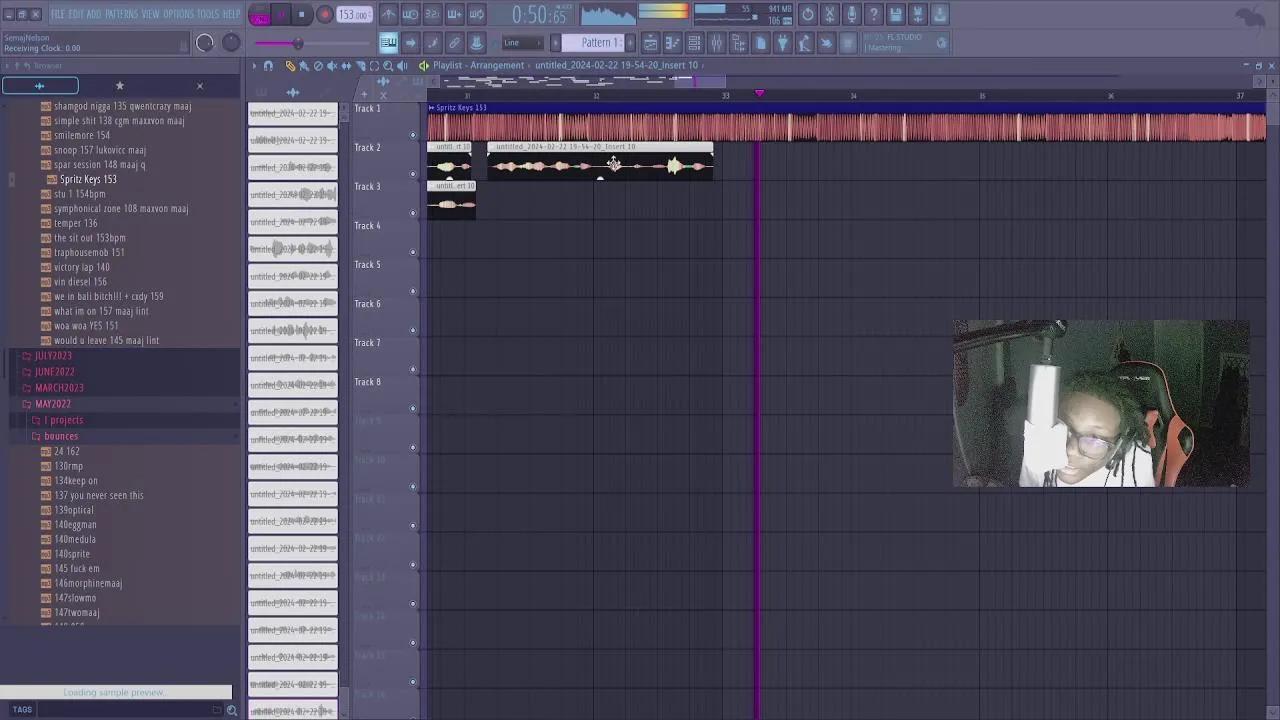The height and width of the screenshot is (720, 1280).
Task: Open the TOOLS menu
Action: click(x=207, y=14)
